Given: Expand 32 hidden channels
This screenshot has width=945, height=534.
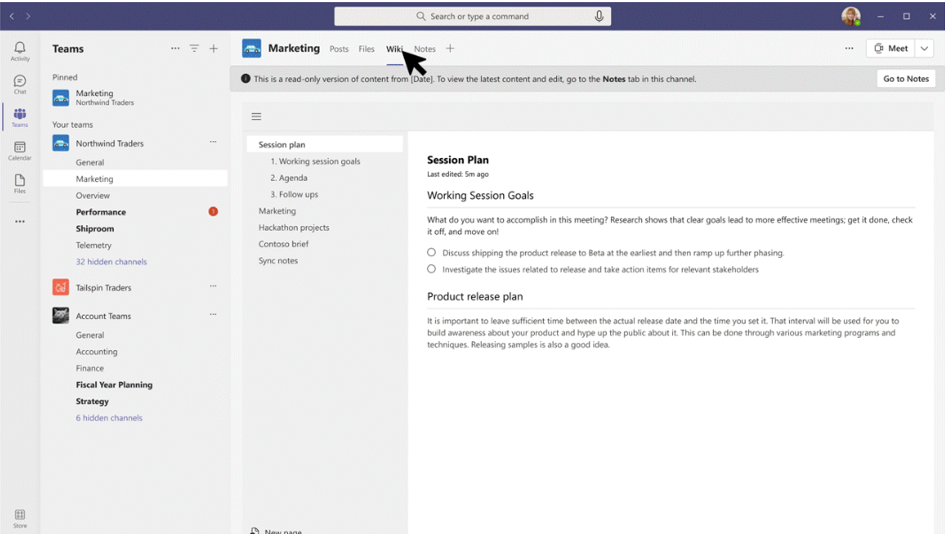Looking at the screenshot, I should [111, 262].
